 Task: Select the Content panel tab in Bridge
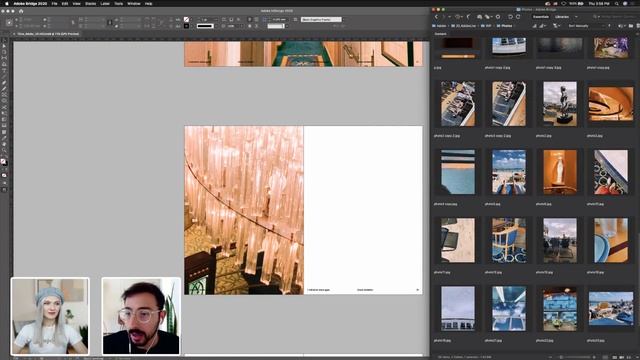click(x=440, y=34)
